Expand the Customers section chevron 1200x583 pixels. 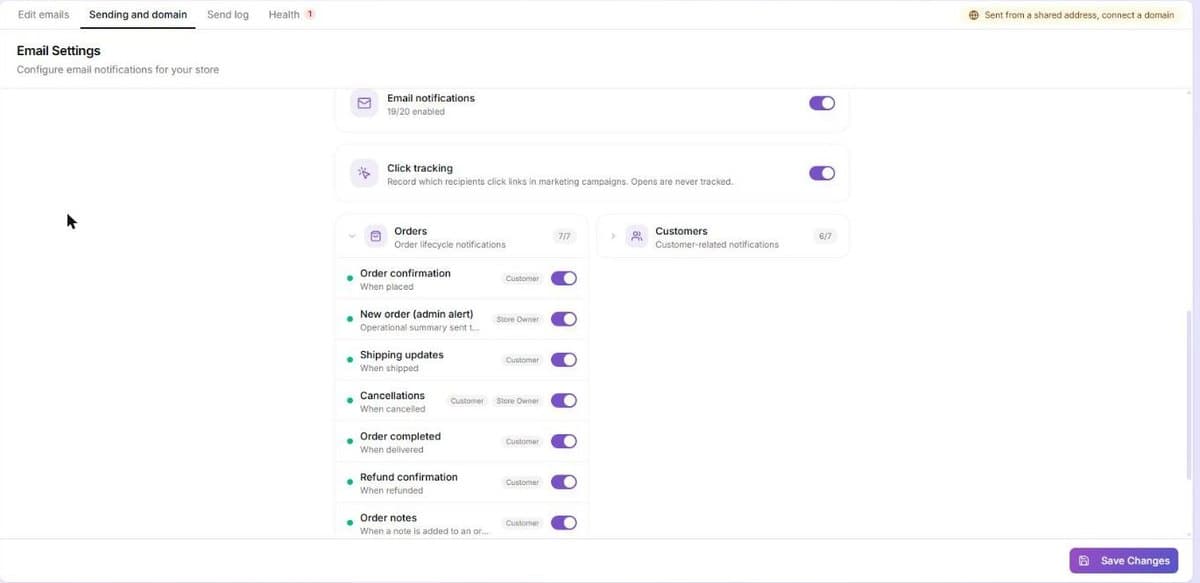click(613, 237)
